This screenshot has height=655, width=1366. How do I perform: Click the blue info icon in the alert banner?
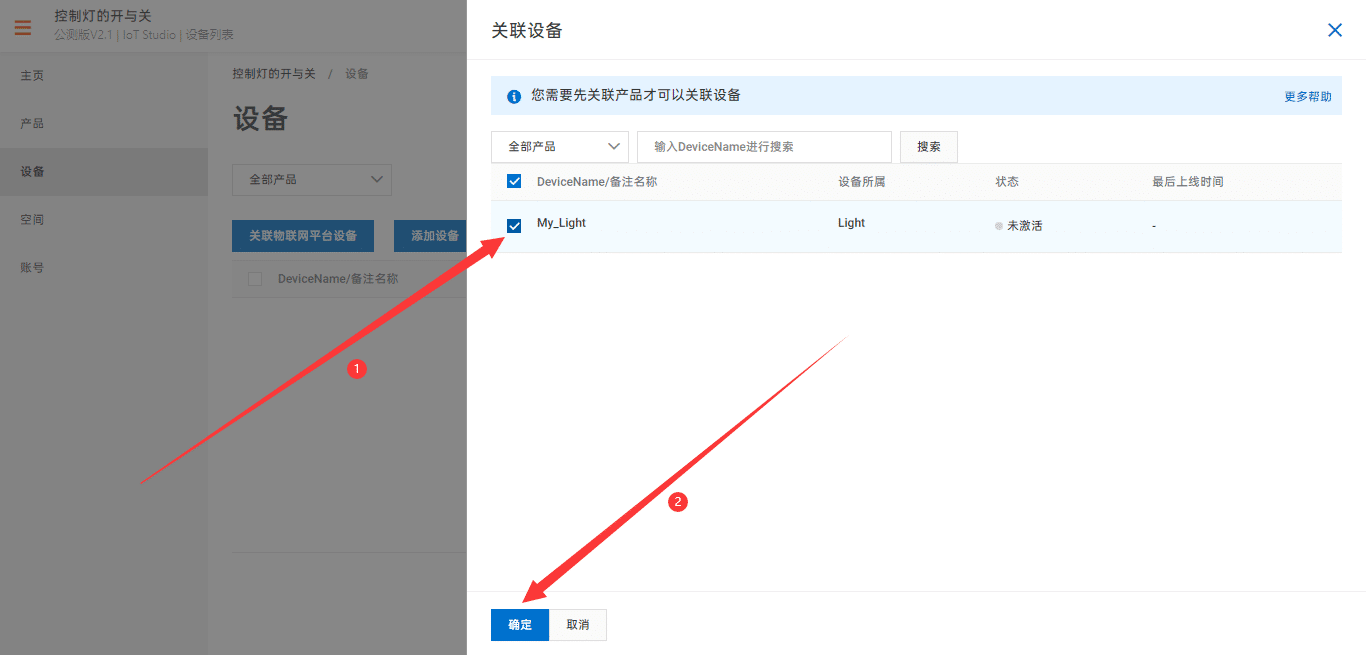[x=513, y=96]
